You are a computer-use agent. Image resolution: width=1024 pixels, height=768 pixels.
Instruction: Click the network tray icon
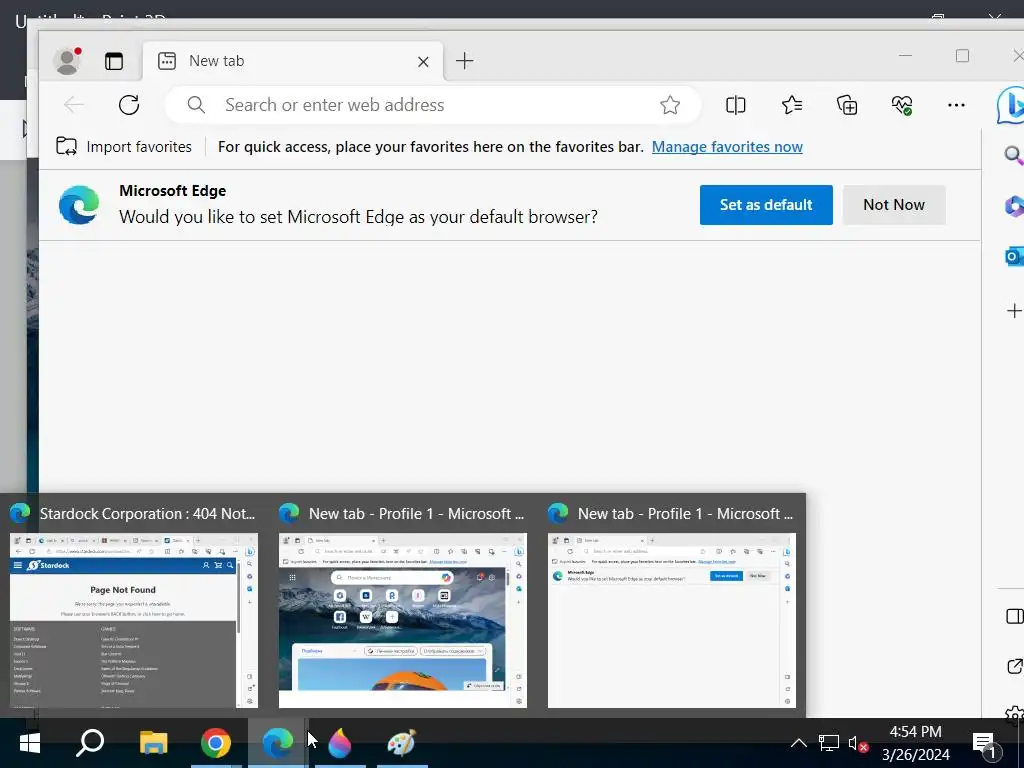point(829,743)
